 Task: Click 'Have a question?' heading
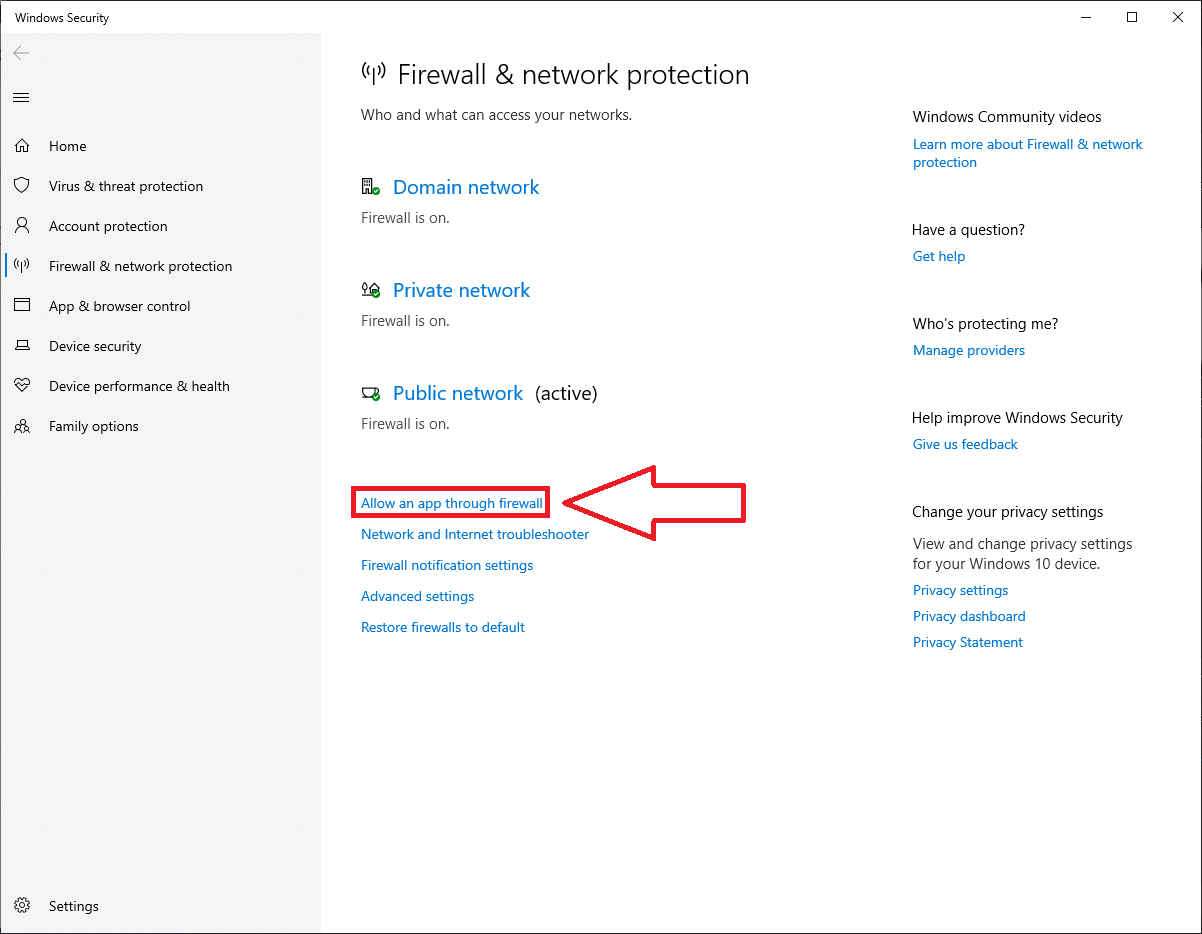(968, 230)
